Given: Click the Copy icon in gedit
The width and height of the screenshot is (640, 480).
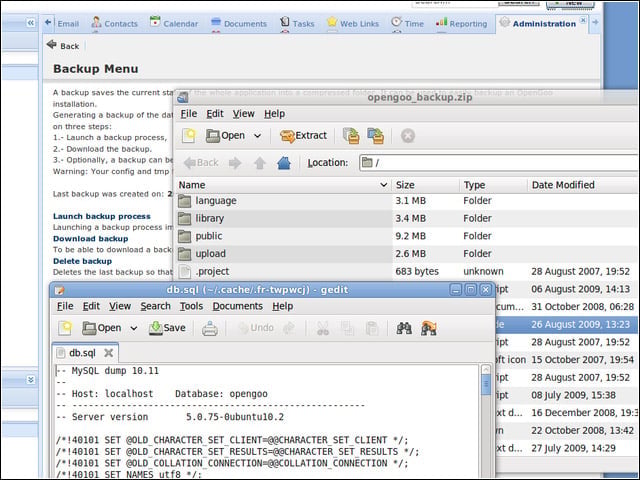Looking at the screenshot, I should pyautogui.click(x=347, y=328).
